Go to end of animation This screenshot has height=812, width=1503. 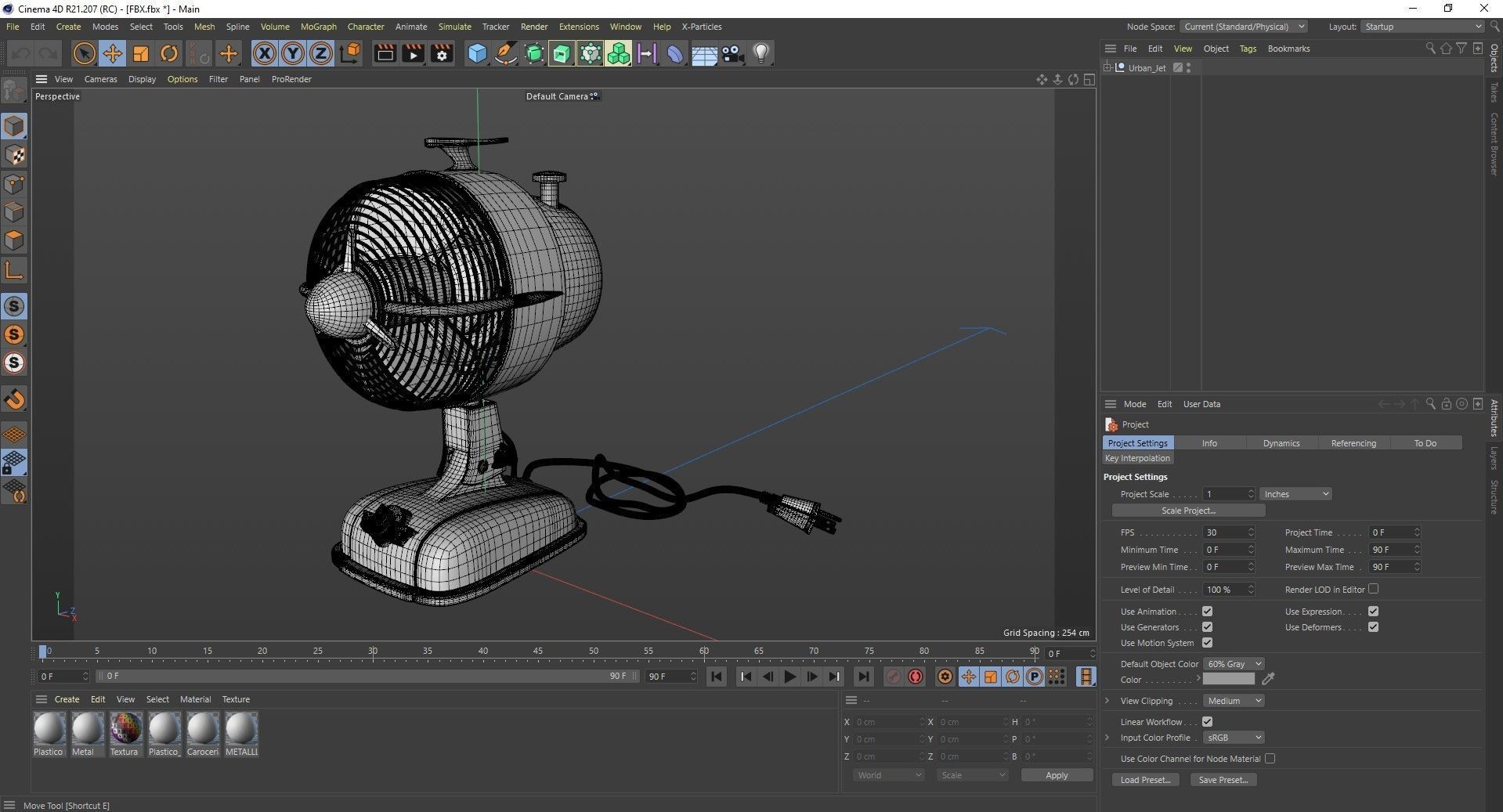pos(863,677)
